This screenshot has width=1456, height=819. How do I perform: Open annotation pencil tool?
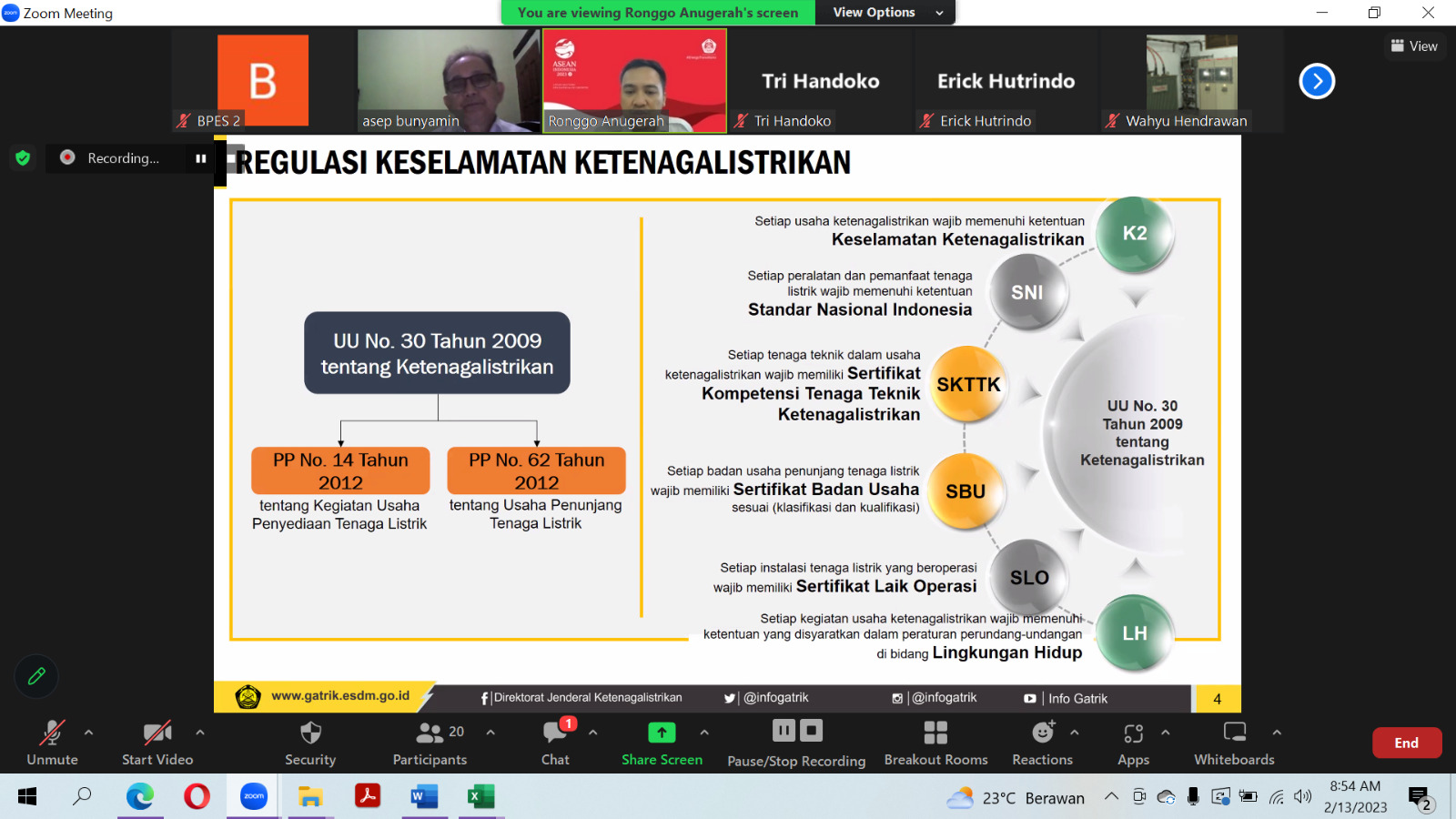[36, 676]
